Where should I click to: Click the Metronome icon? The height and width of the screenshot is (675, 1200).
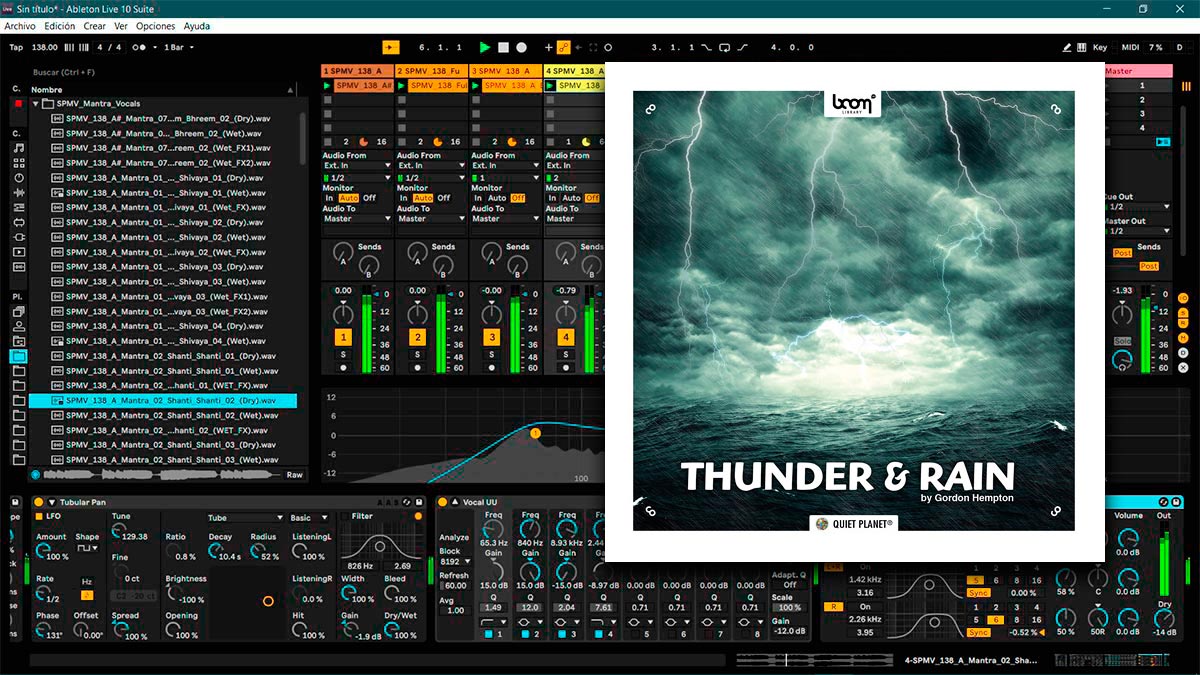pos(142,47)
